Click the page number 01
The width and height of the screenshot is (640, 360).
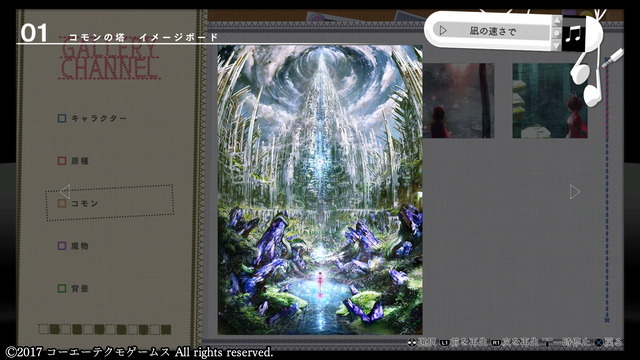[x=34, y=33]
